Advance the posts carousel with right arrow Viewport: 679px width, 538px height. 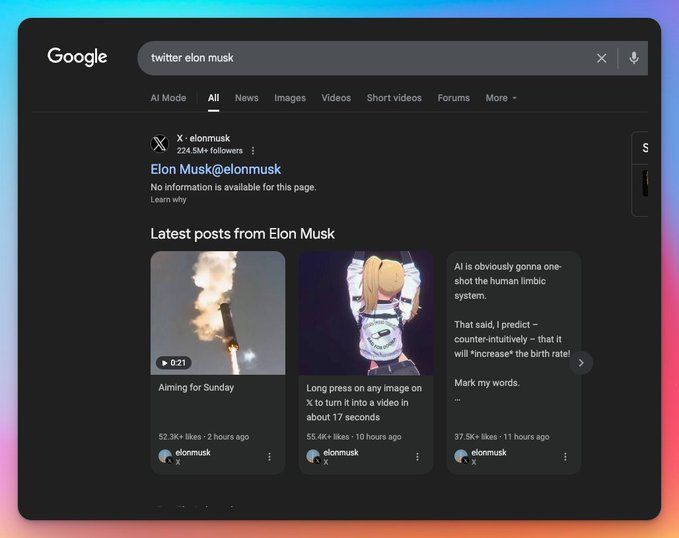(x=581, y=363)
